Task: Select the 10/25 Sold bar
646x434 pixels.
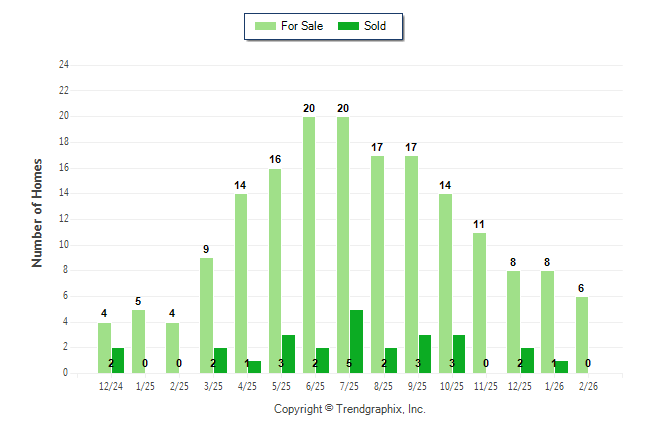Action: pyautogui.click(x=459, y=354)
